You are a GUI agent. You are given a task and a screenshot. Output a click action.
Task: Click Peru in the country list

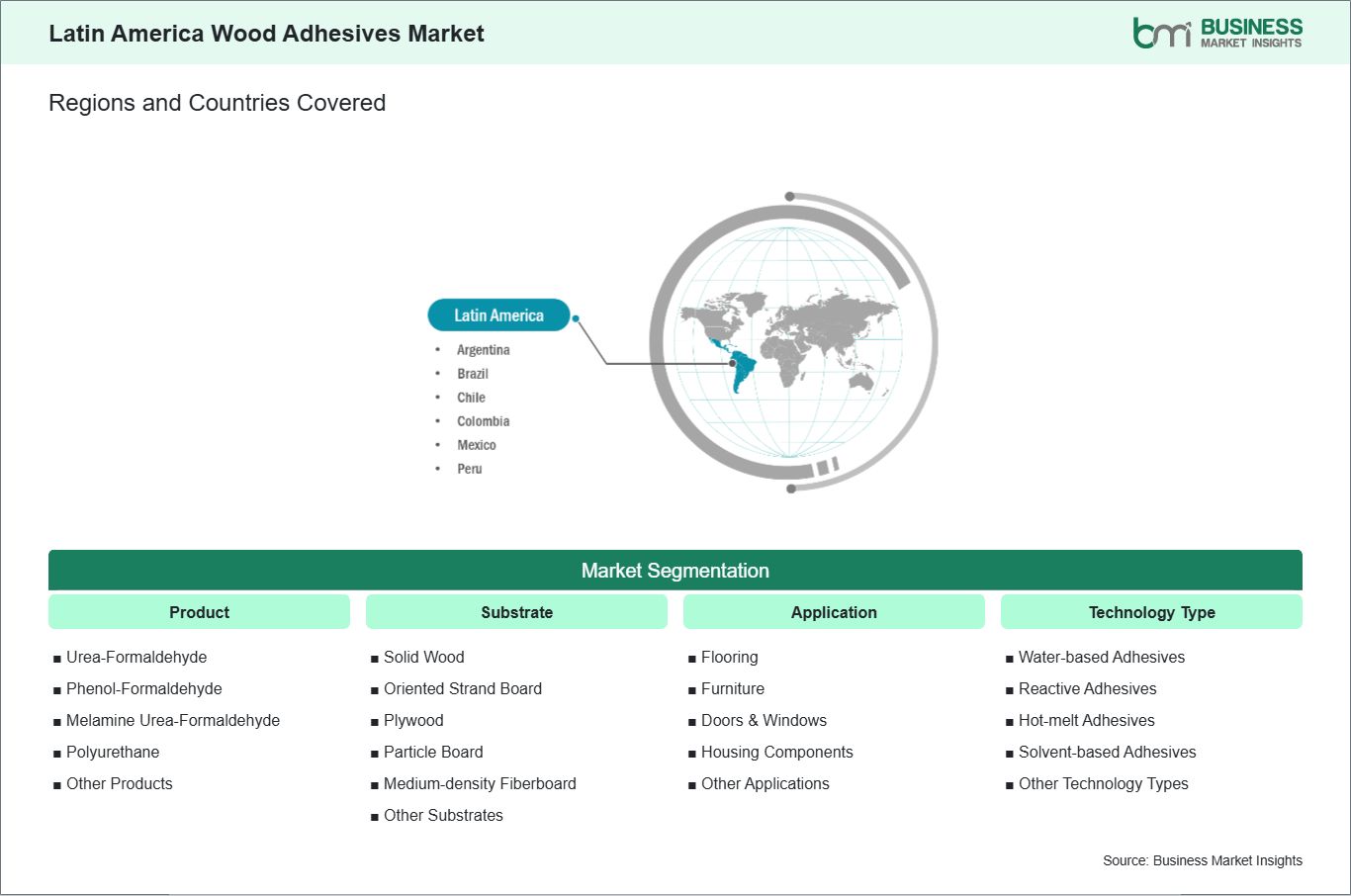pyautogui.click(x=469, y=469)
